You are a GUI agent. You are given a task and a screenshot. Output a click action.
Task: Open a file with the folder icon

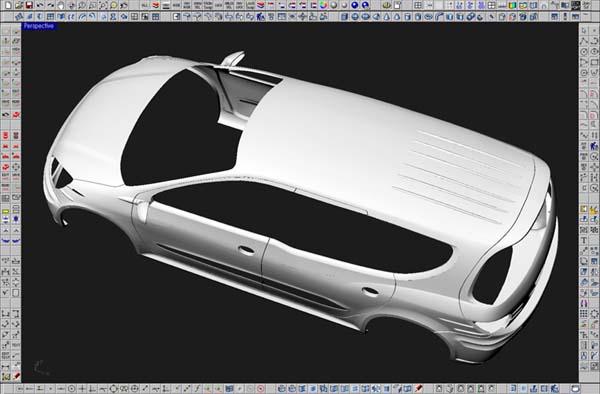[x=18, y=5]
